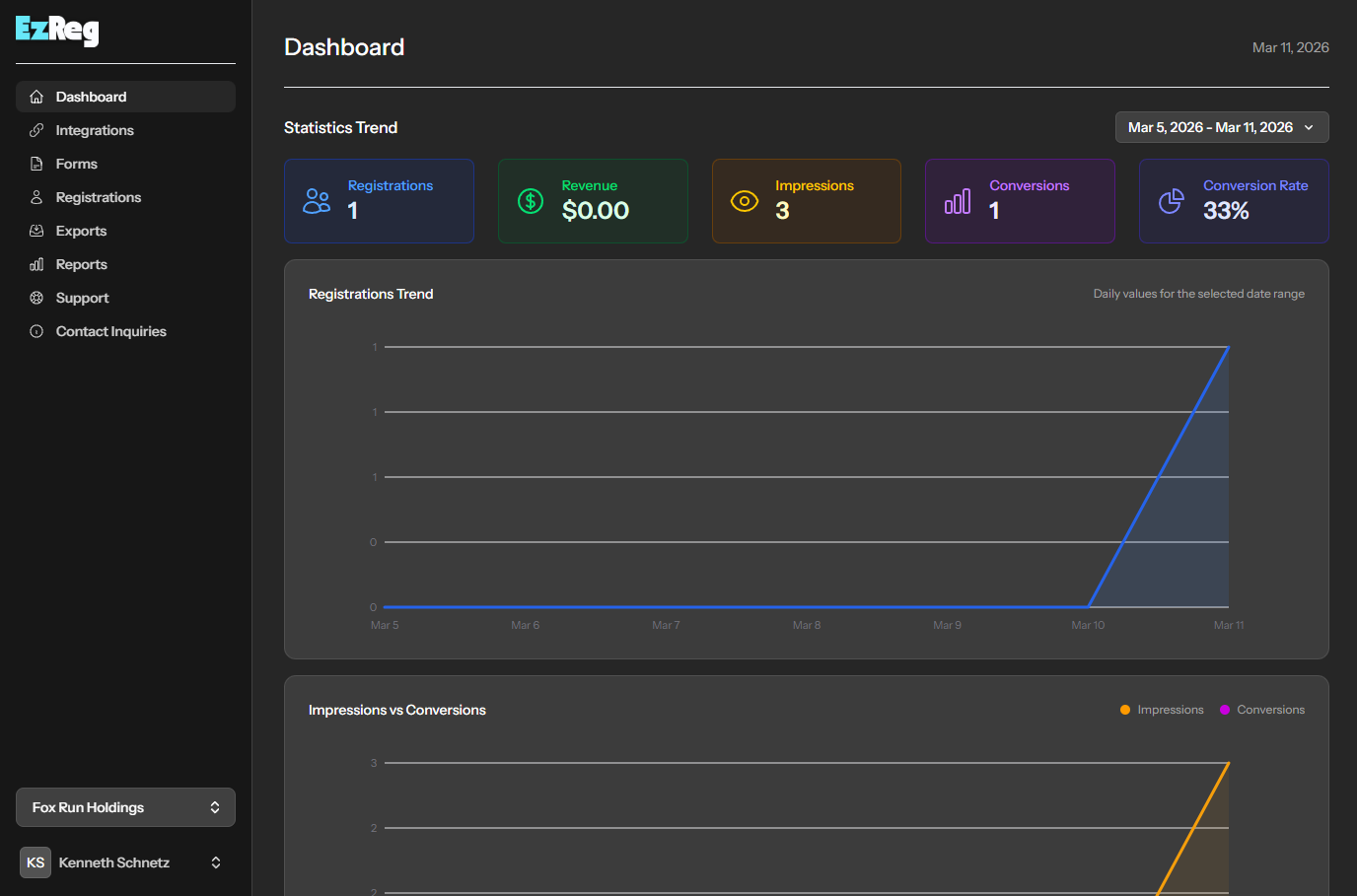Open Reports via the bar chart icon
This screenshot has width=1357, height=896.
pos(36,264)
